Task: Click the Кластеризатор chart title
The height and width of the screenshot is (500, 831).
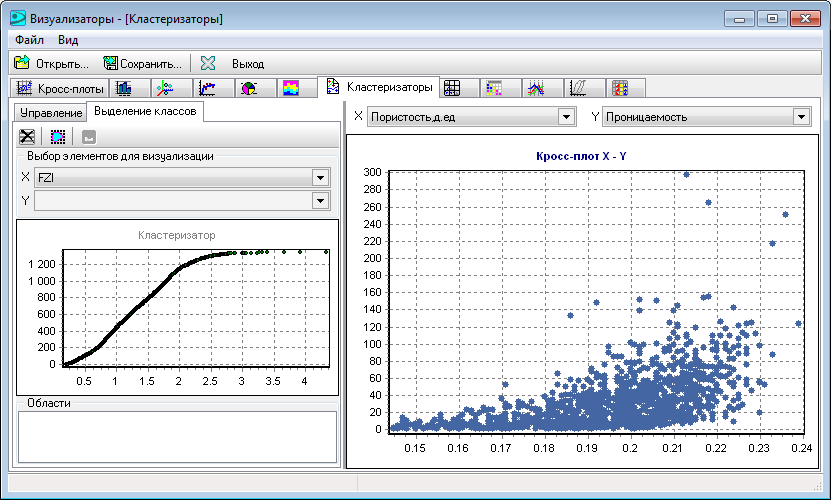Action: [x=176, y=235]
